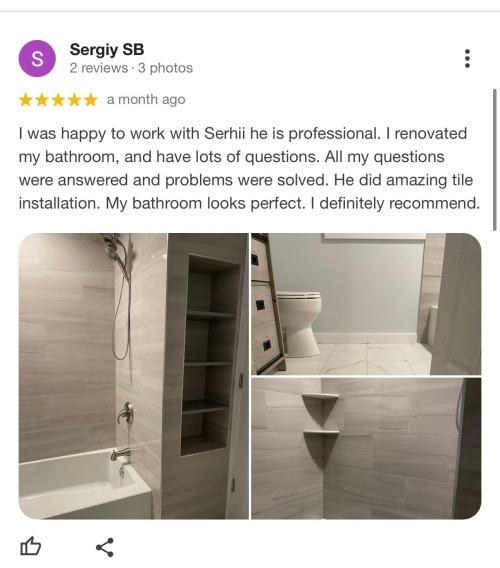Click the vertical scrollbar on the right
Image resolution: width=500 pixels, height=568 pixels.
pos(495,159)
